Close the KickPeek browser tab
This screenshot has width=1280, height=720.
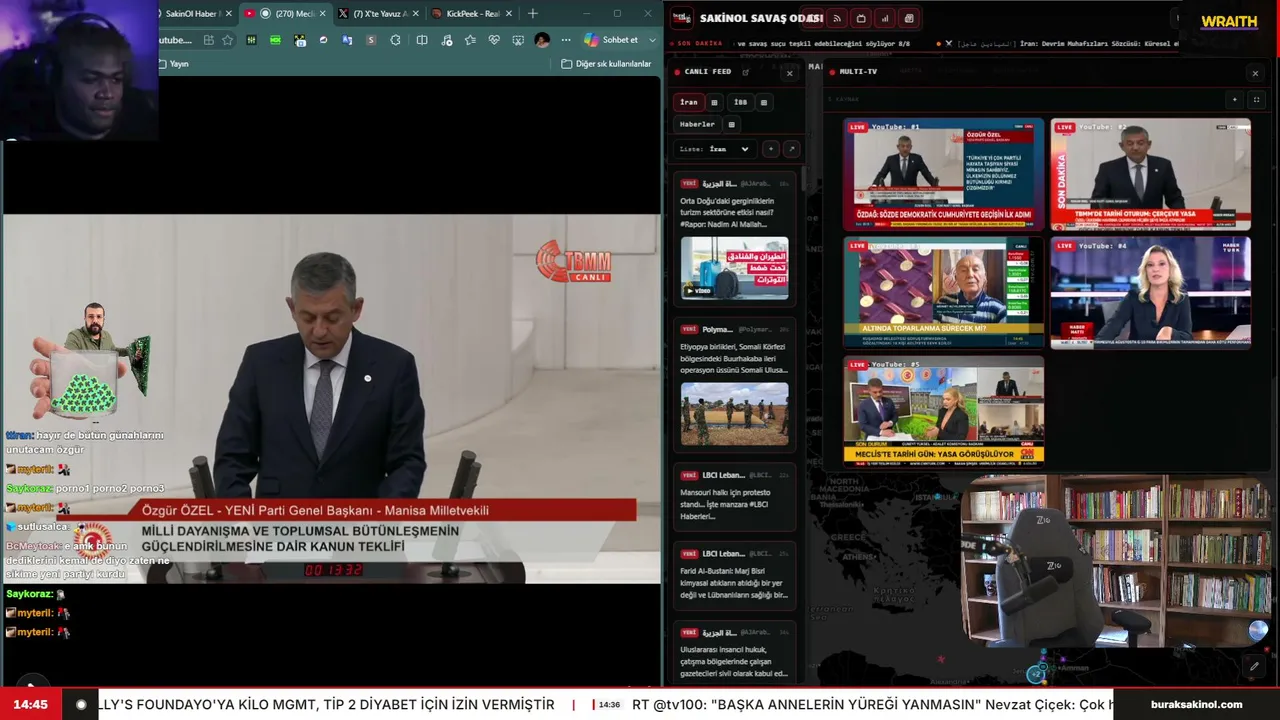(x=510, y=14)
